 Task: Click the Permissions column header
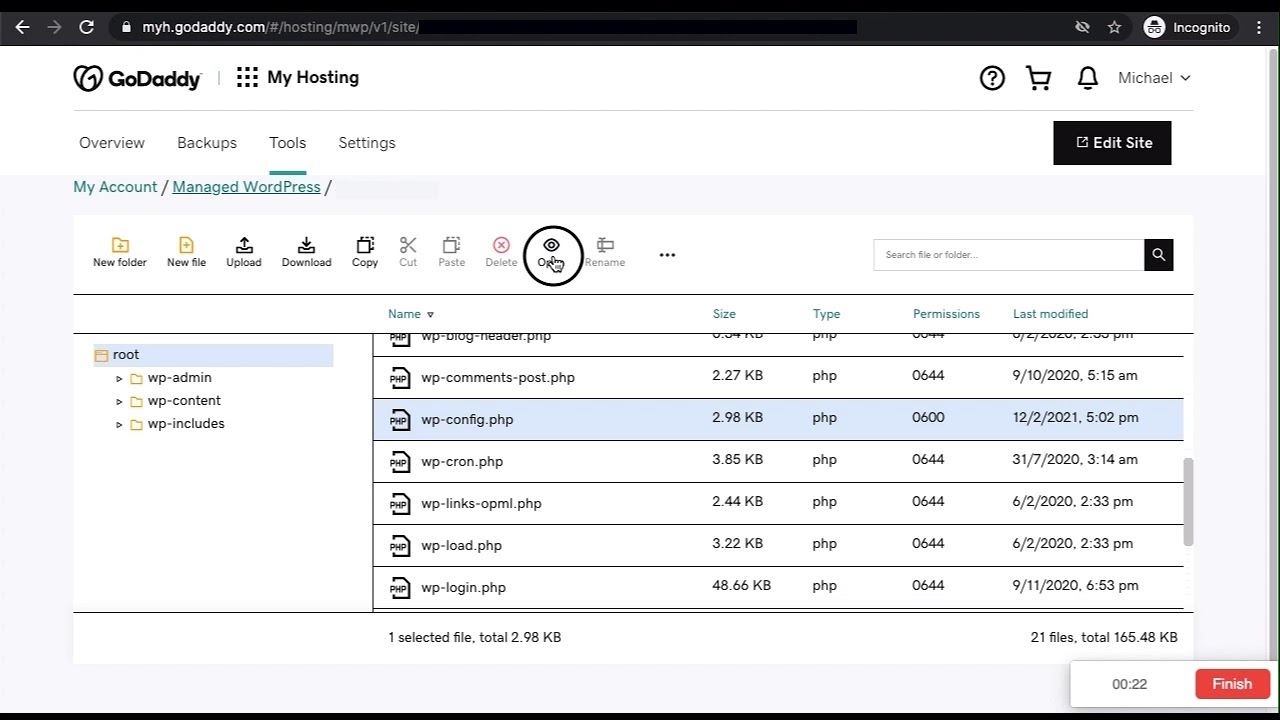tap(946, 314)
